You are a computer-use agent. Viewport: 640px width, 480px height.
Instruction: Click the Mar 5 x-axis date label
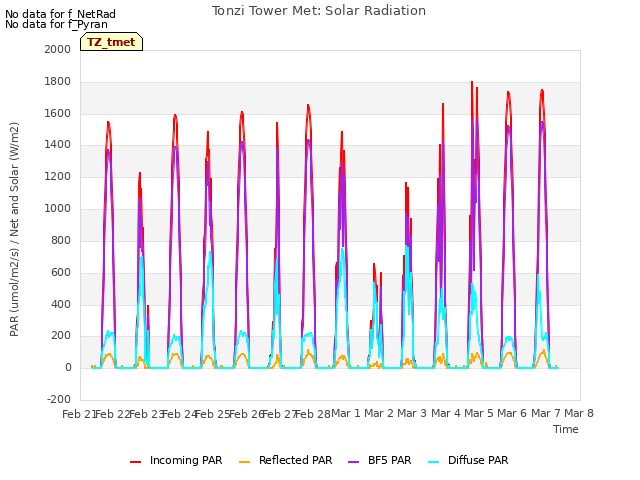[479, 413]
